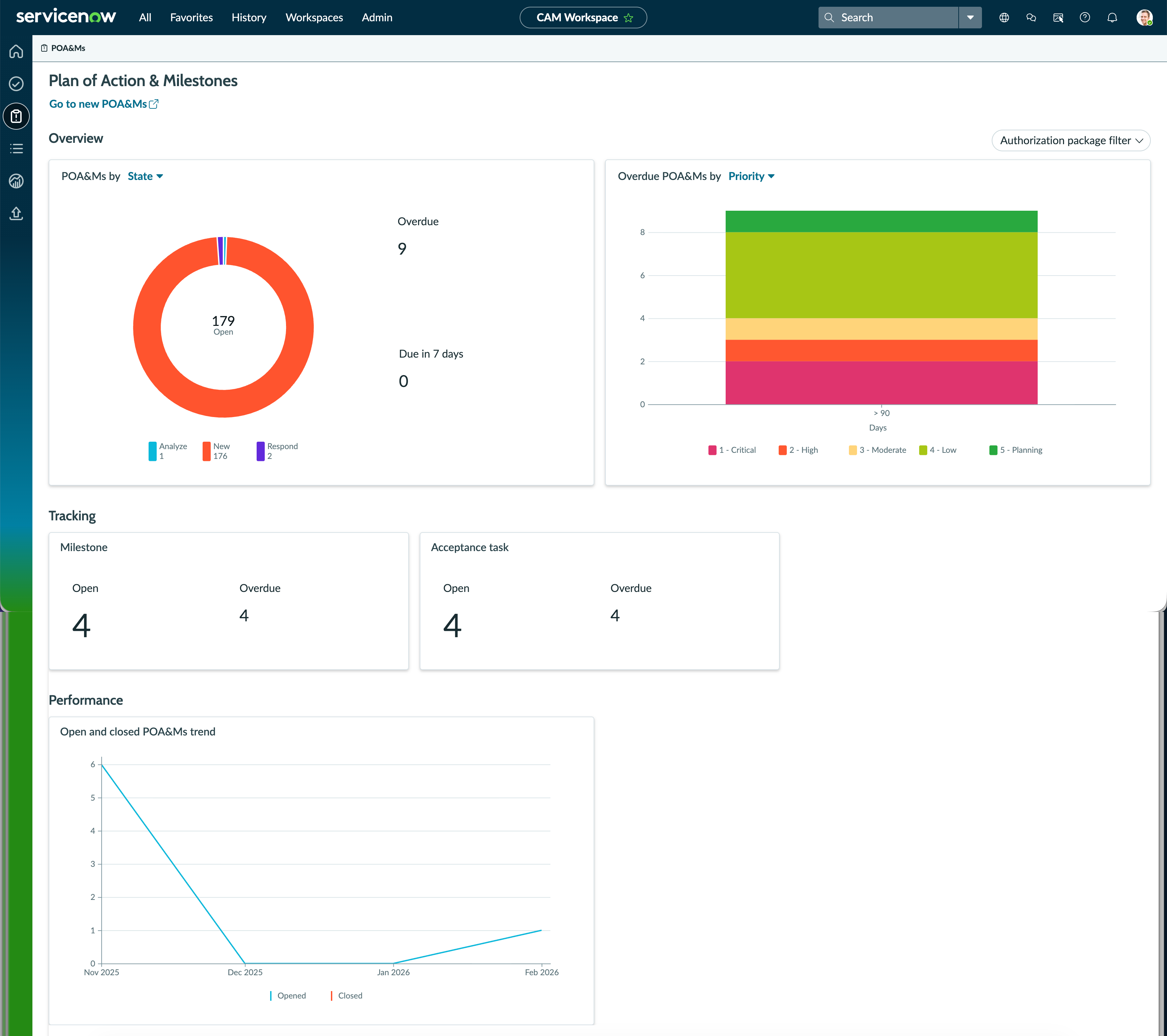This screenshot has height=1036, width=1167.
Task: Toggle the Respond legend entry
Action: pos(278,451)
